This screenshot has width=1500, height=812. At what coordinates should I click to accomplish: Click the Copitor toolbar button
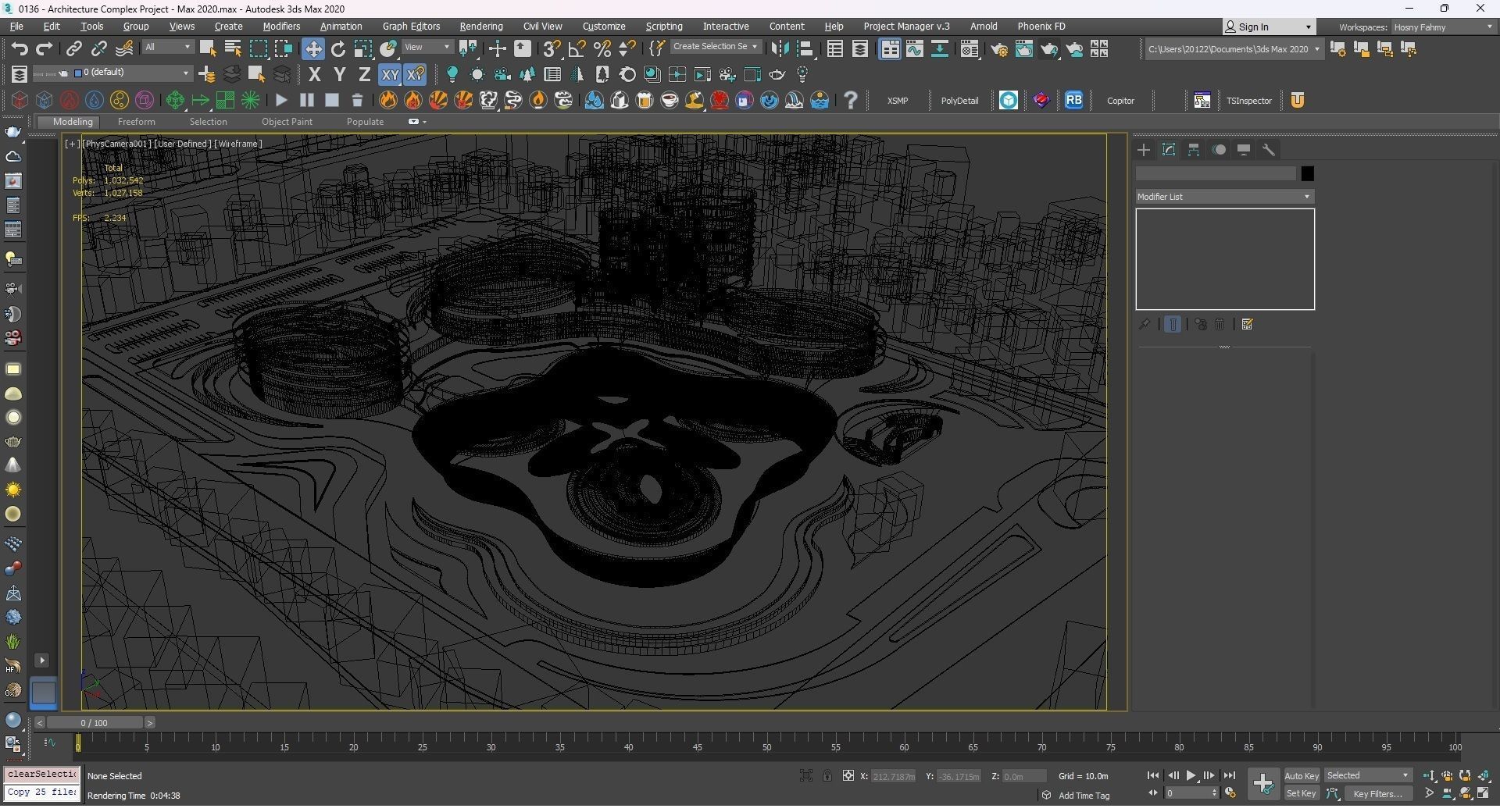1120,101
